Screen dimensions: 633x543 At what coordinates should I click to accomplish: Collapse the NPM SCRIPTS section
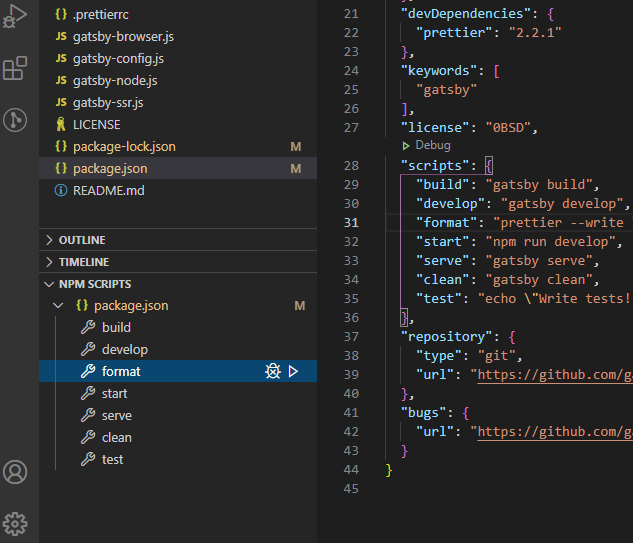(x=178, y=284)
